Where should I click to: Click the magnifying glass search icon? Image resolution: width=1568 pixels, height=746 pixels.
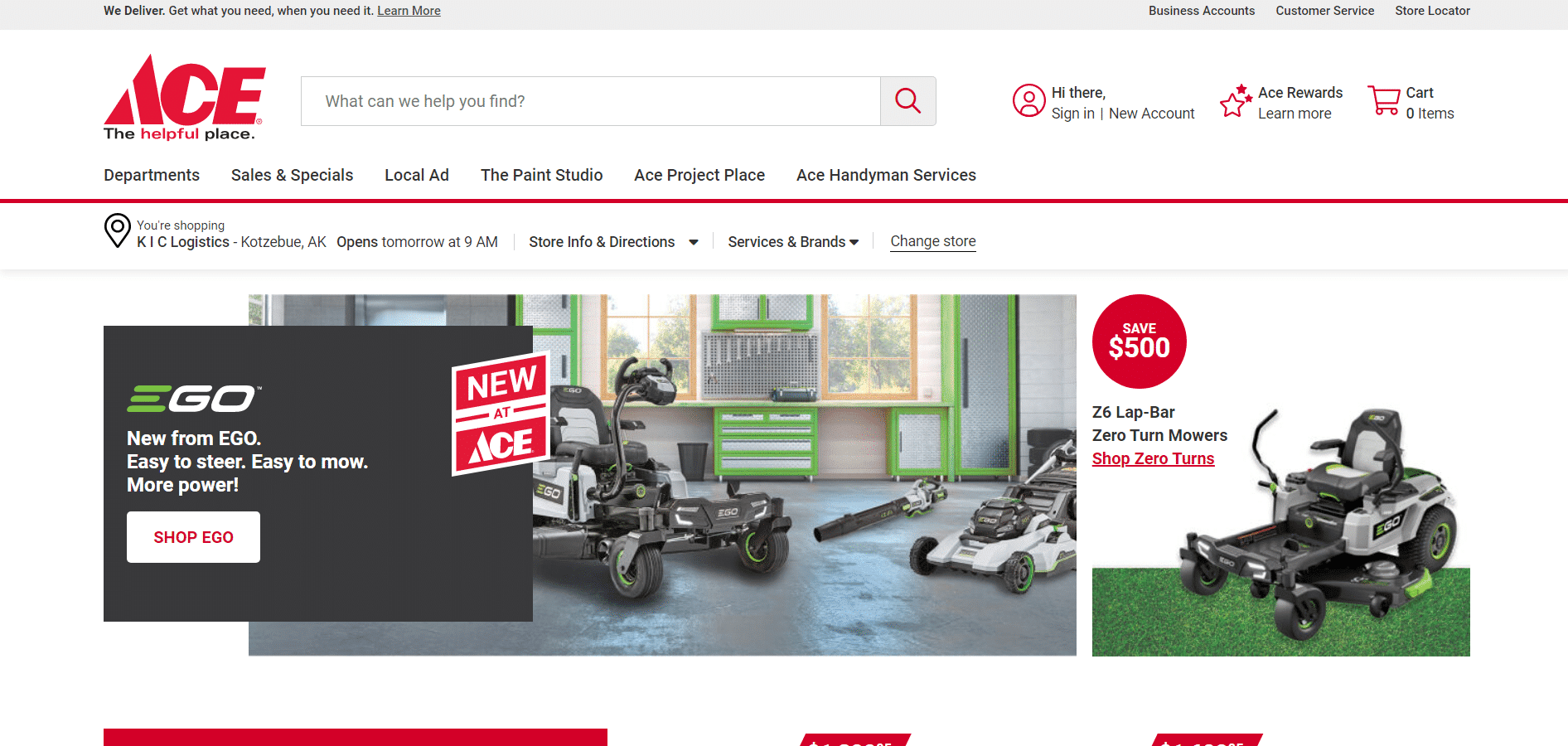coord(908,101)
